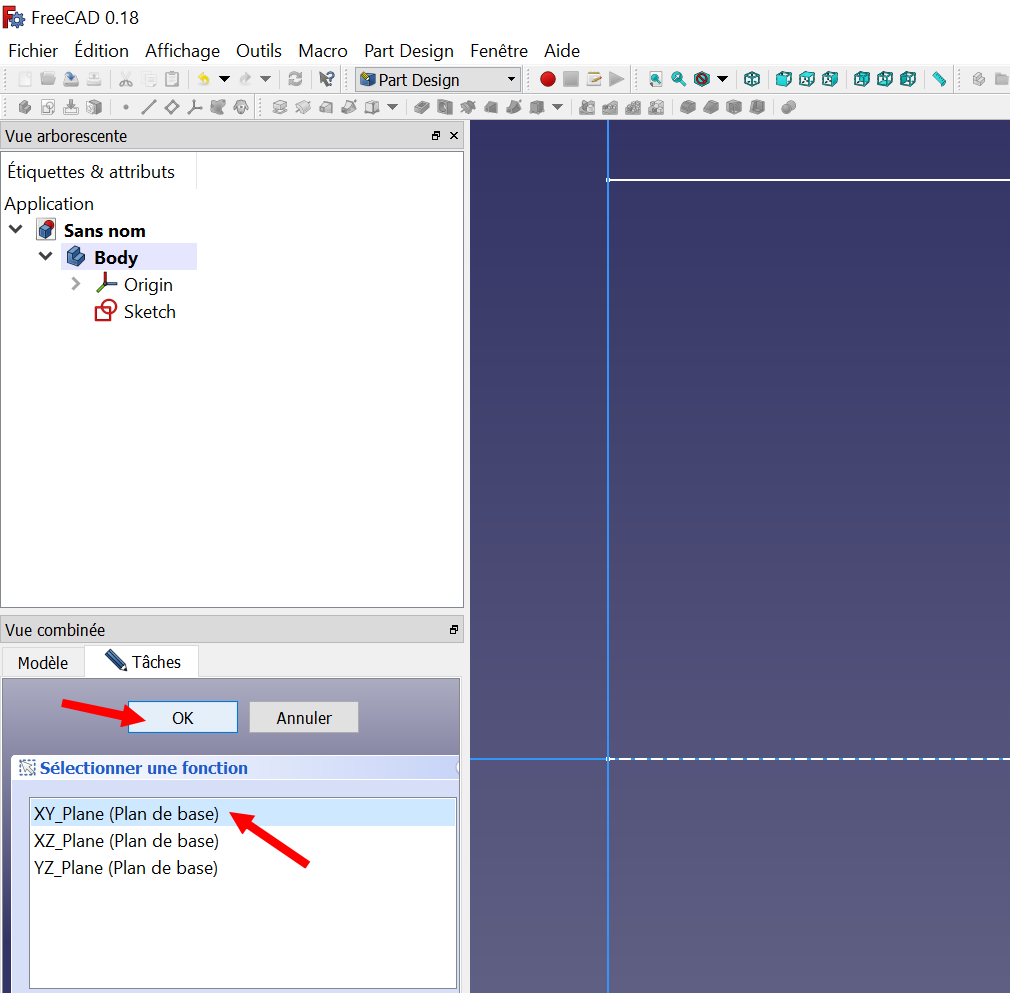
Task: Select the Linear pattern tool
Action: pyautogui.click(x=610, y=107)
